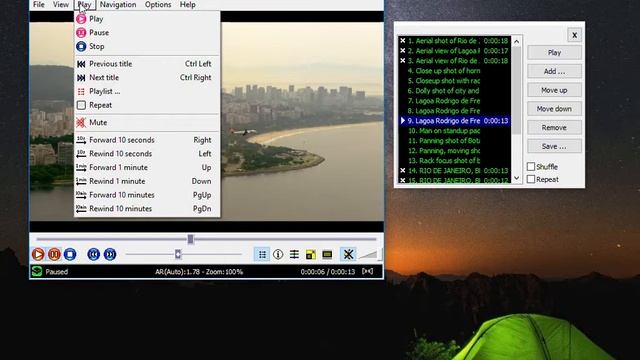Select playlist item 1. Aerial shot of Rio de
The width and height of the screenshot is (640, 360).
(455, 41)
